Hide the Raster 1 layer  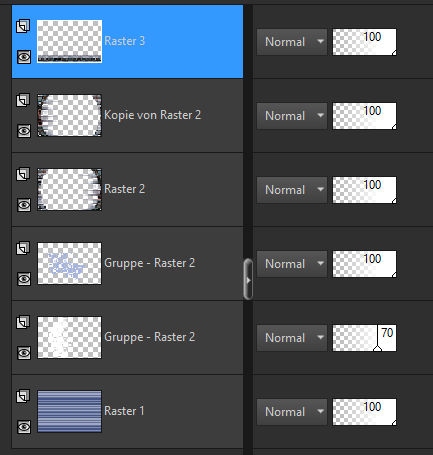tap(24, 427)
